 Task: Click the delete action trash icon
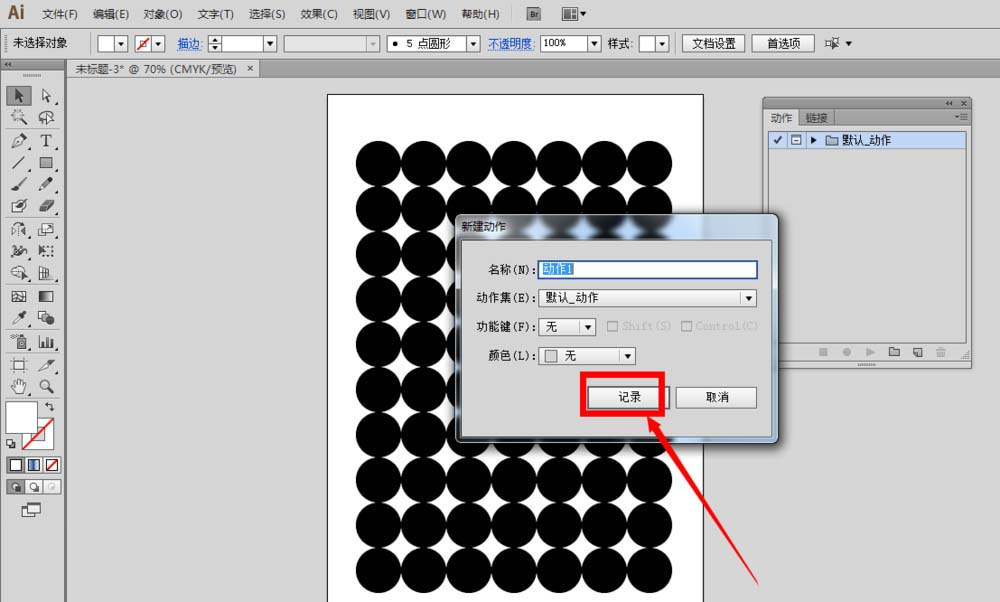pos(941,352)
